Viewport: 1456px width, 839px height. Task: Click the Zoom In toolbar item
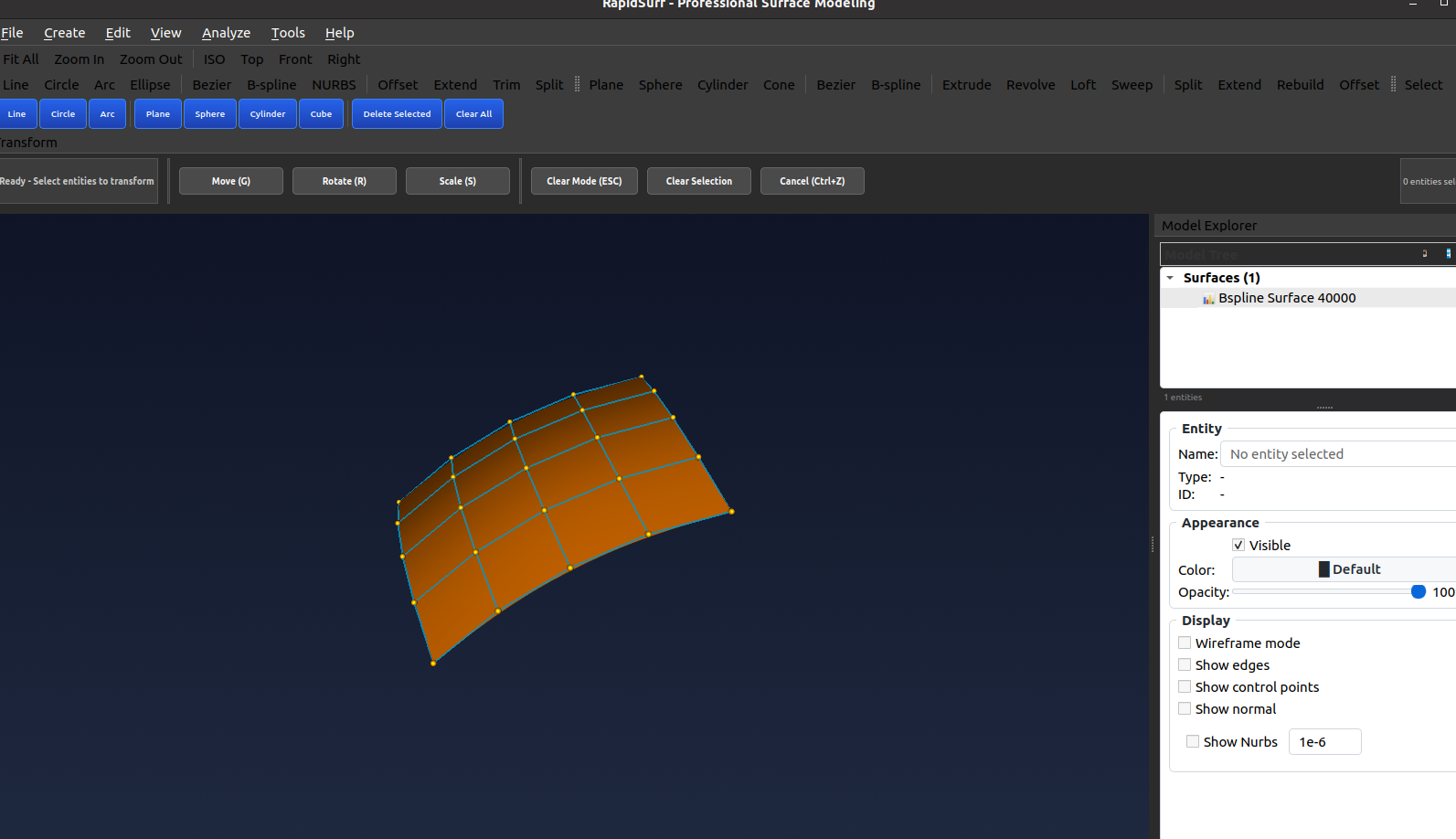coord(79,59)
